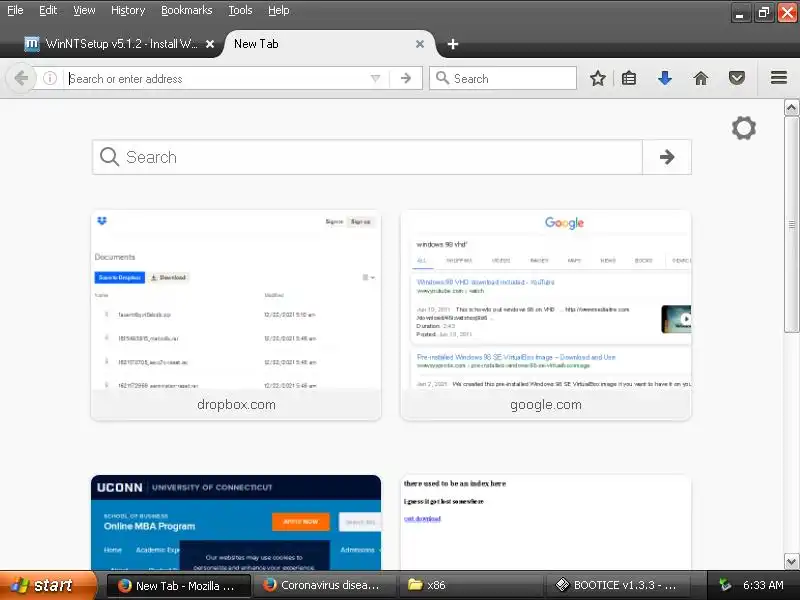Restore down the browser window

click(x=764, y=13)
